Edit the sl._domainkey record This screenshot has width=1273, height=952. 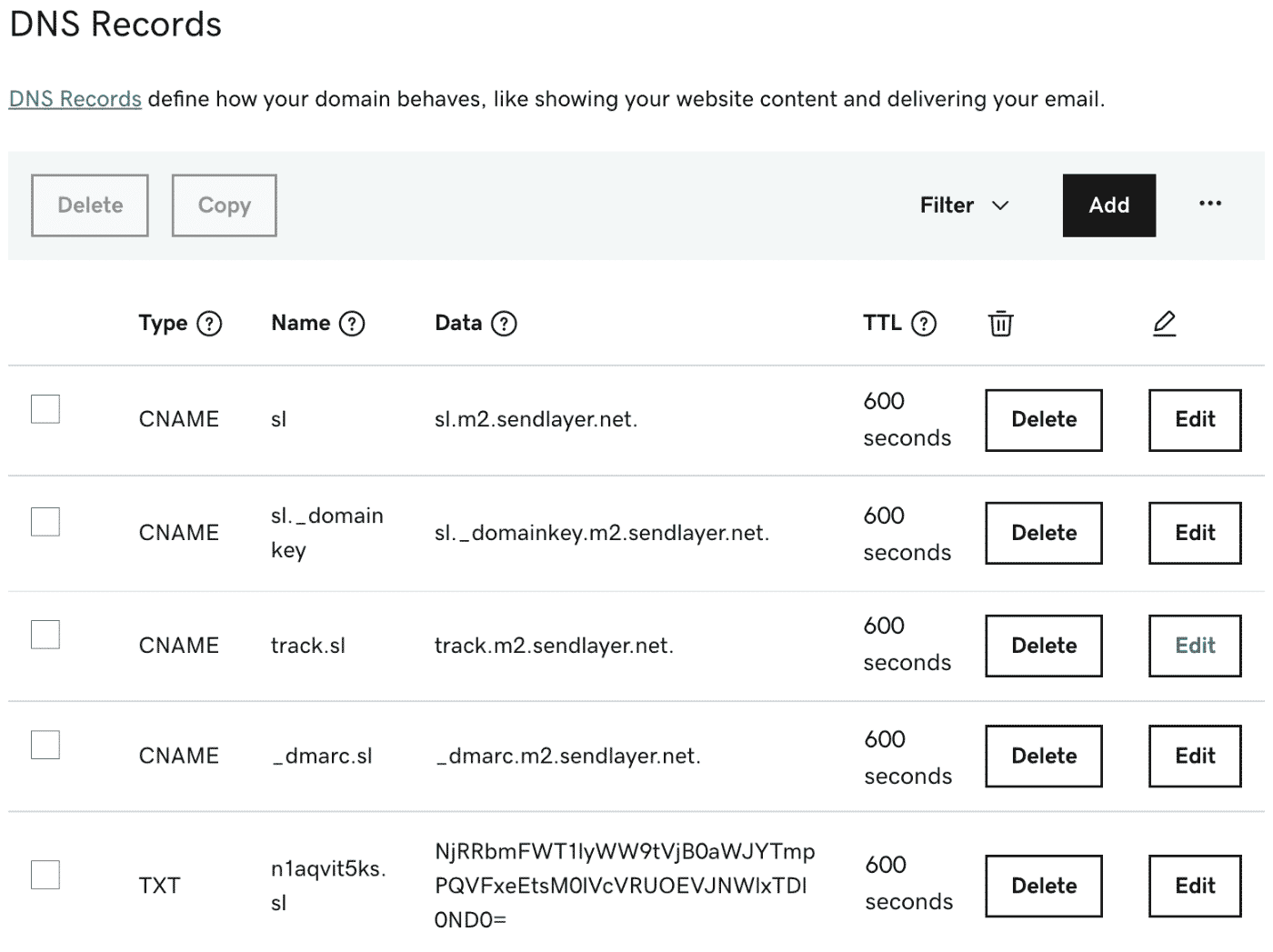1194,533
